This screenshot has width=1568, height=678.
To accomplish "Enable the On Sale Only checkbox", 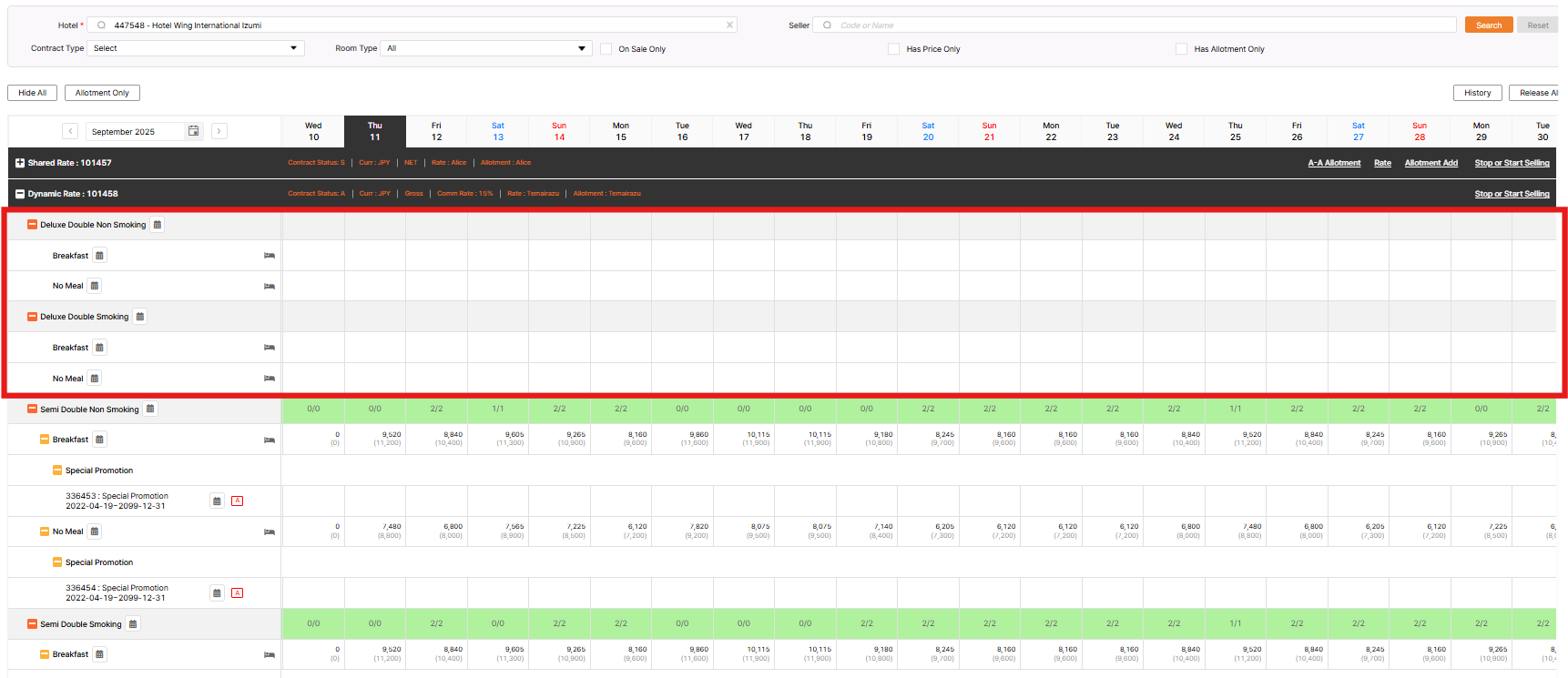I will click(x=606, y=49).
